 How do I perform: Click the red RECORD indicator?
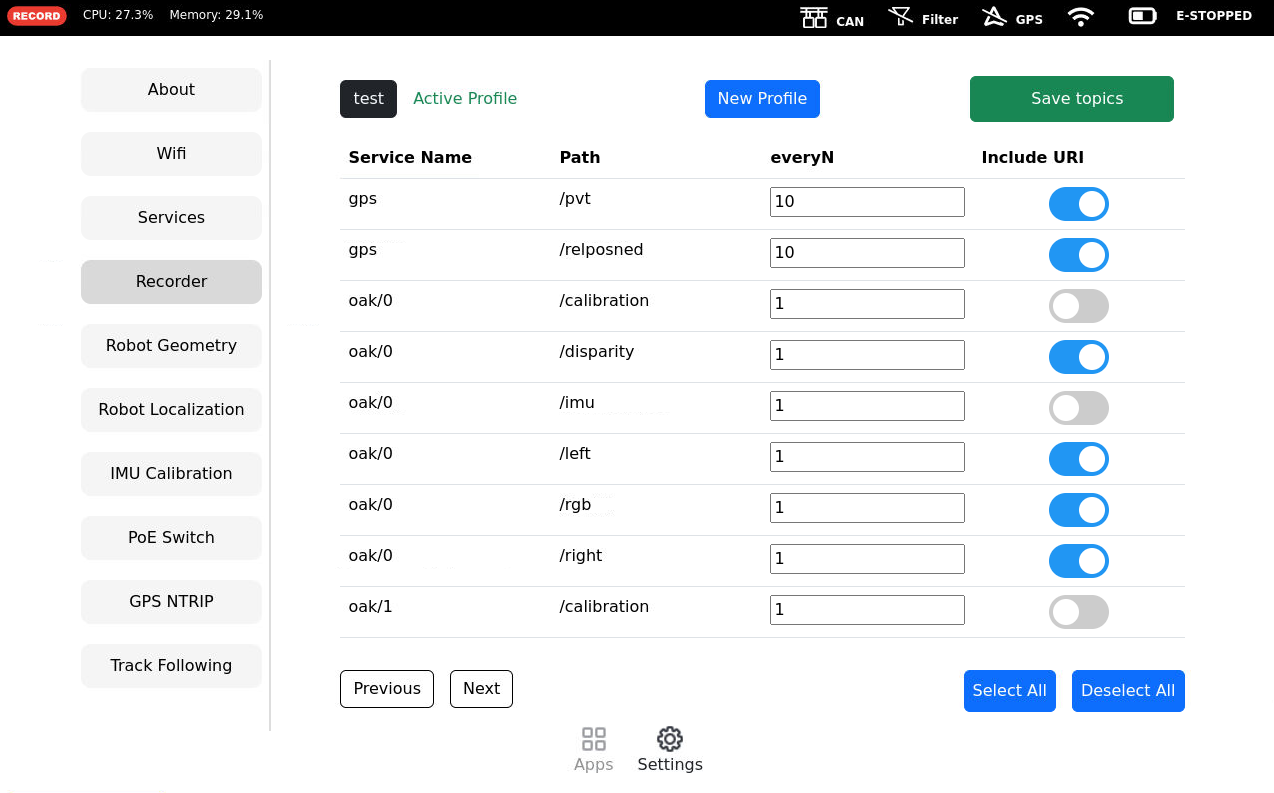pos(37,16)
